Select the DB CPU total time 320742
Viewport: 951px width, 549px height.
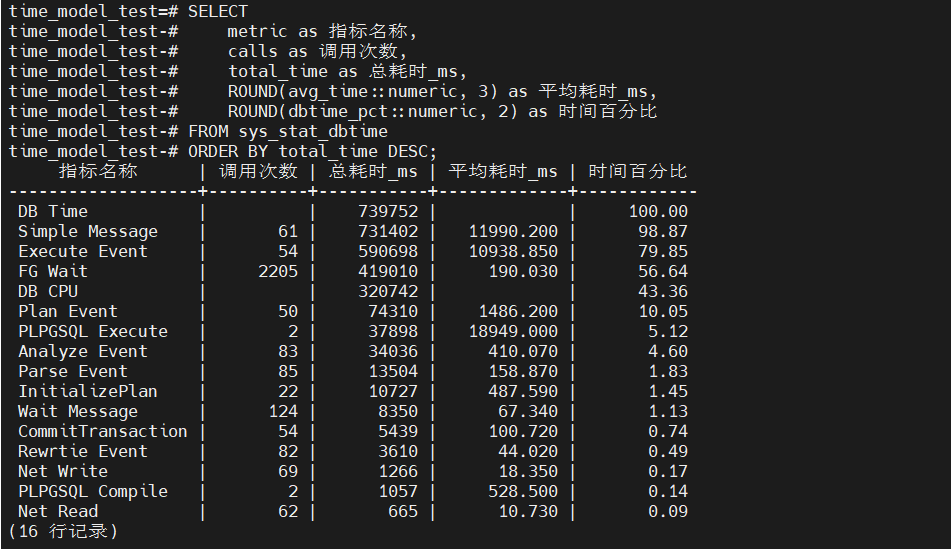[387, 291]
